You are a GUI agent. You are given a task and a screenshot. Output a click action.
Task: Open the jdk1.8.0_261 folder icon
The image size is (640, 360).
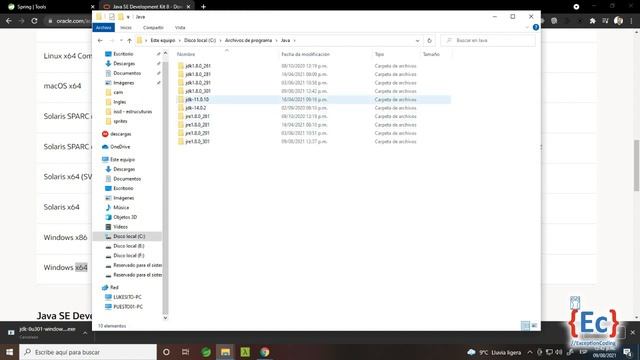(x=181, y=66)
